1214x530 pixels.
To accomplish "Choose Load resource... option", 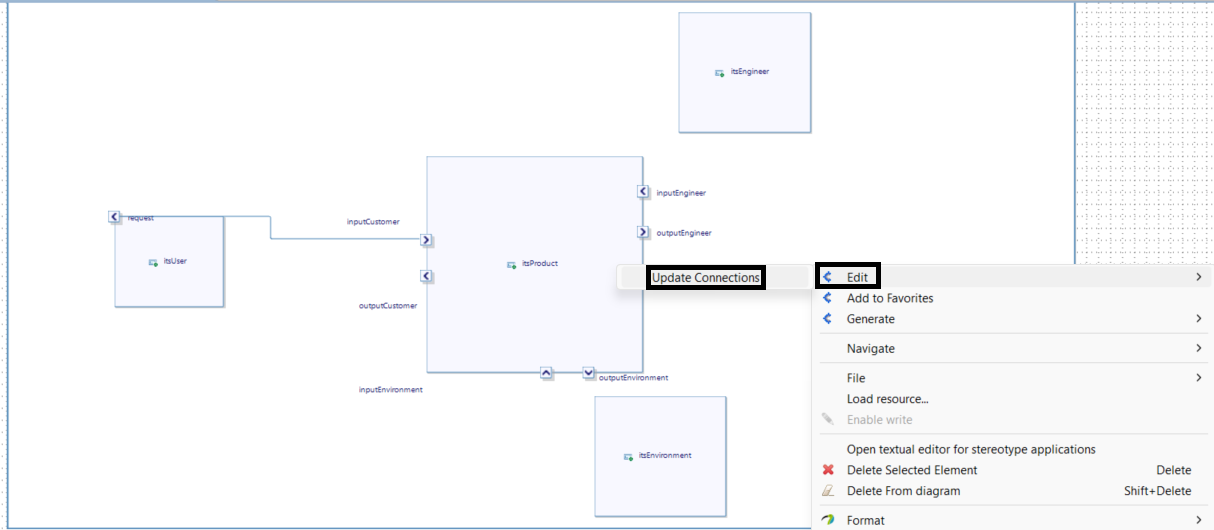I will click(x=1012, y=399).
